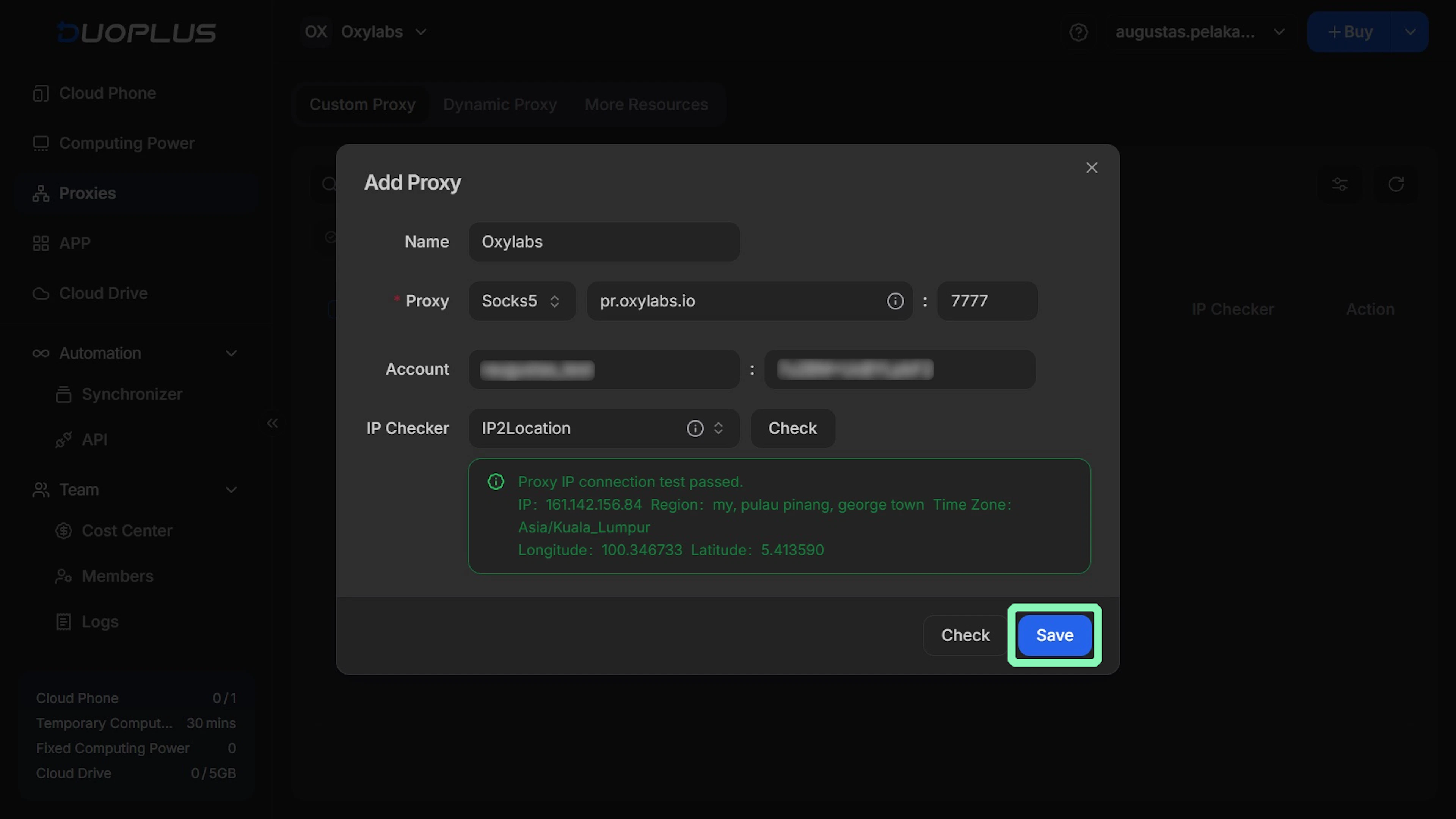This screenshot has width=1456, height=819.
Task: Click the Cost Center coin icon
Action: coord(64,531)
